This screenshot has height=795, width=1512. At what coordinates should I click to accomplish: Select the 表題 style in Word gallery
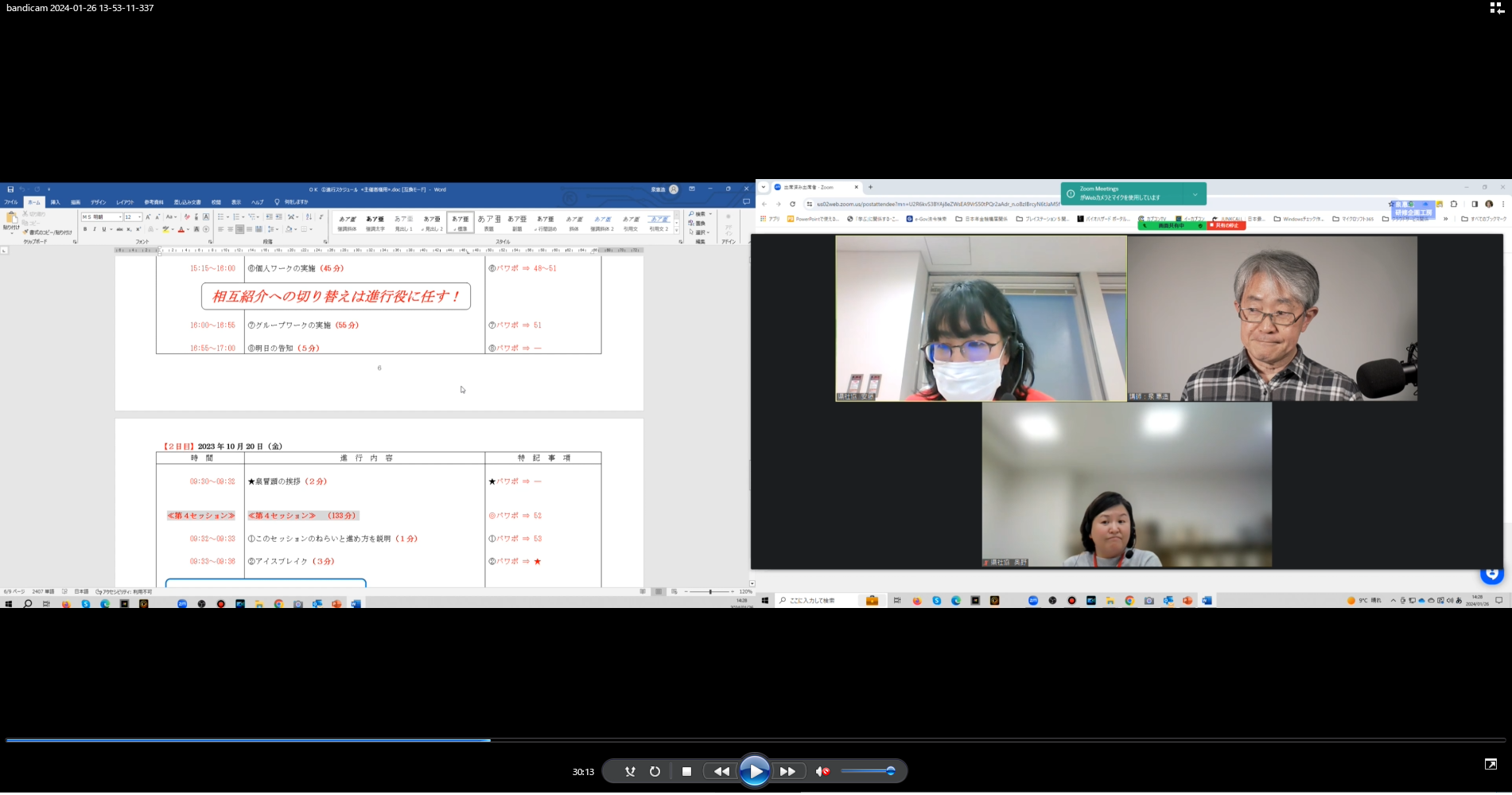489,222
